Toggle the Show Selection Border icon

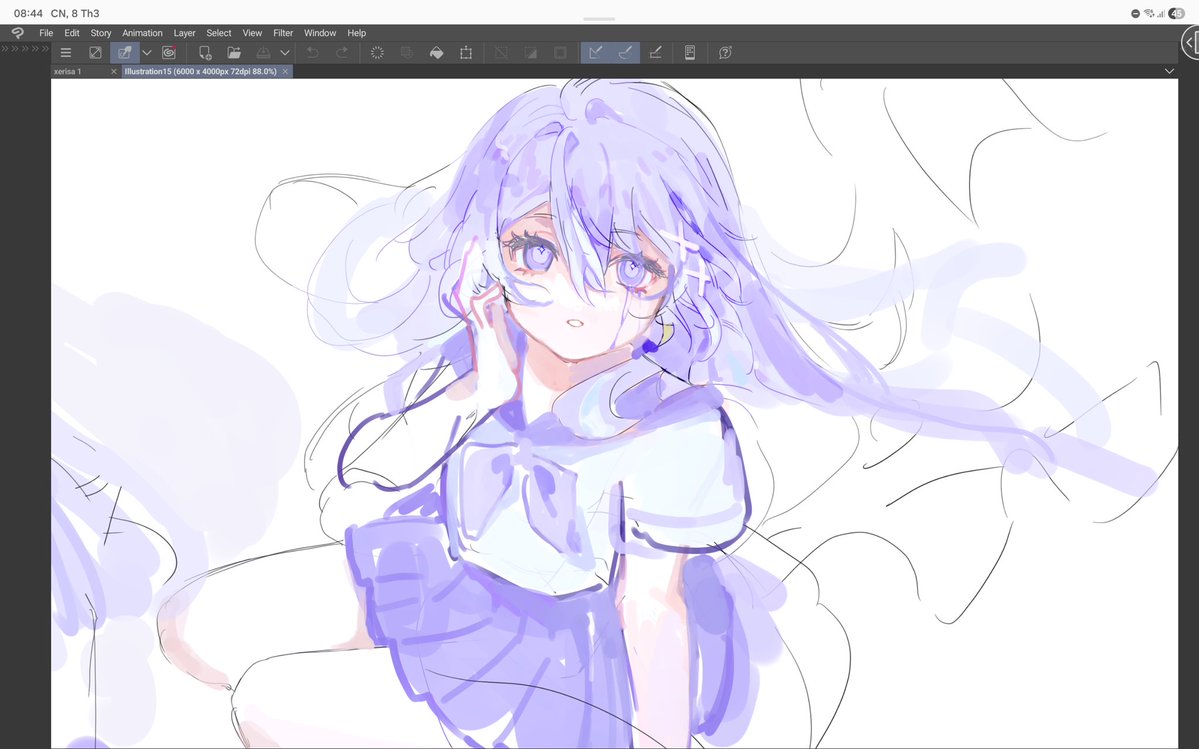(x=561, y=53)
